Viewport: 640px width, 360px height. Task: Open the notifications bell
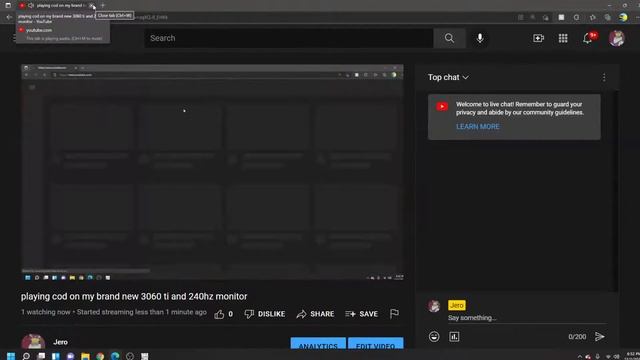588,38
